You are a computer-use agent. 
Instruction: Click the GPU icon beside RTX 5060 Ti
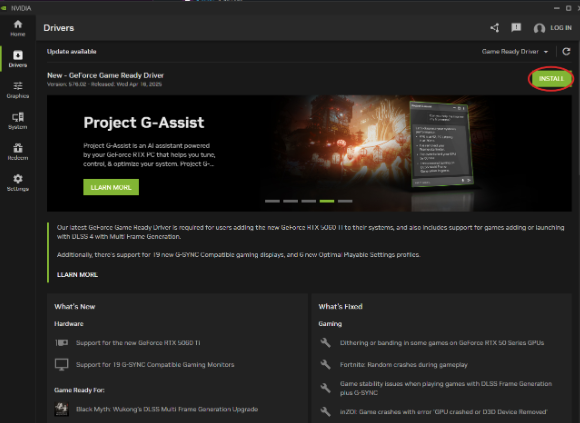click(61, 343)
